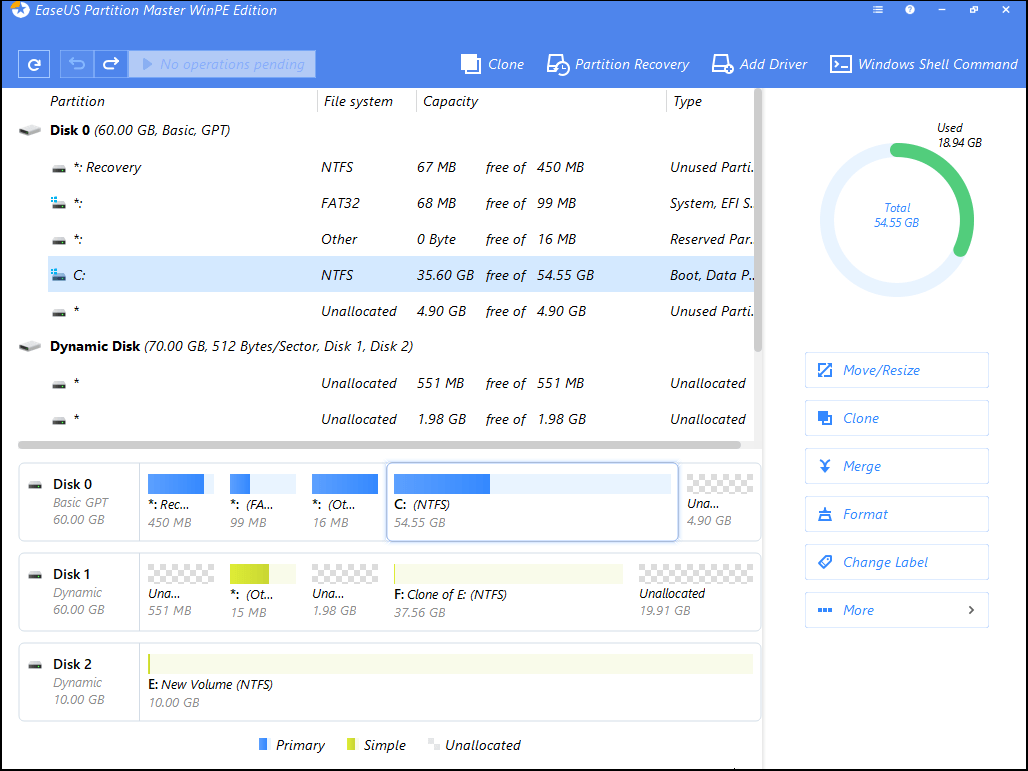The height and width of the screenshot is (771, 1028).
Task: Click the E: New Volume (NTFS) block
Action: pyautogui.click(x=450, y=682)
